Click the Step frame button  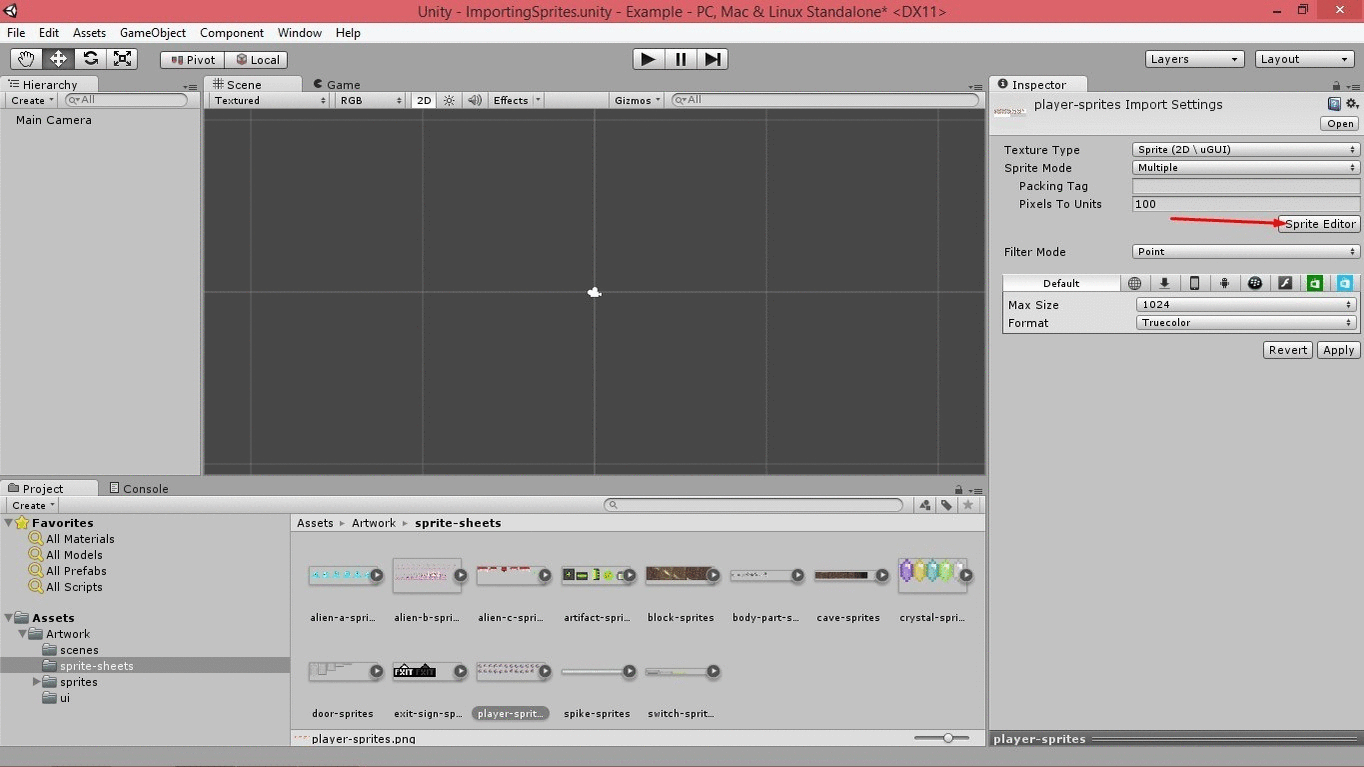click(x=712, y=59)
